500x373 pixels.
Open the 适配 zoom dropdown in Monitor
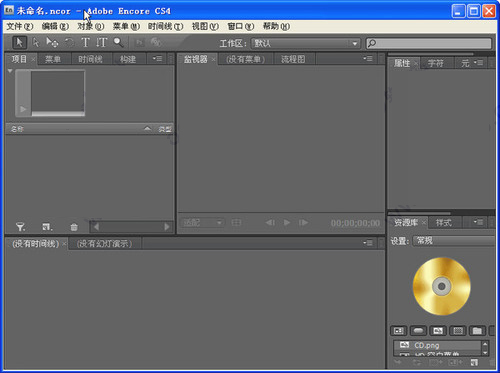(x=202, y=222)
